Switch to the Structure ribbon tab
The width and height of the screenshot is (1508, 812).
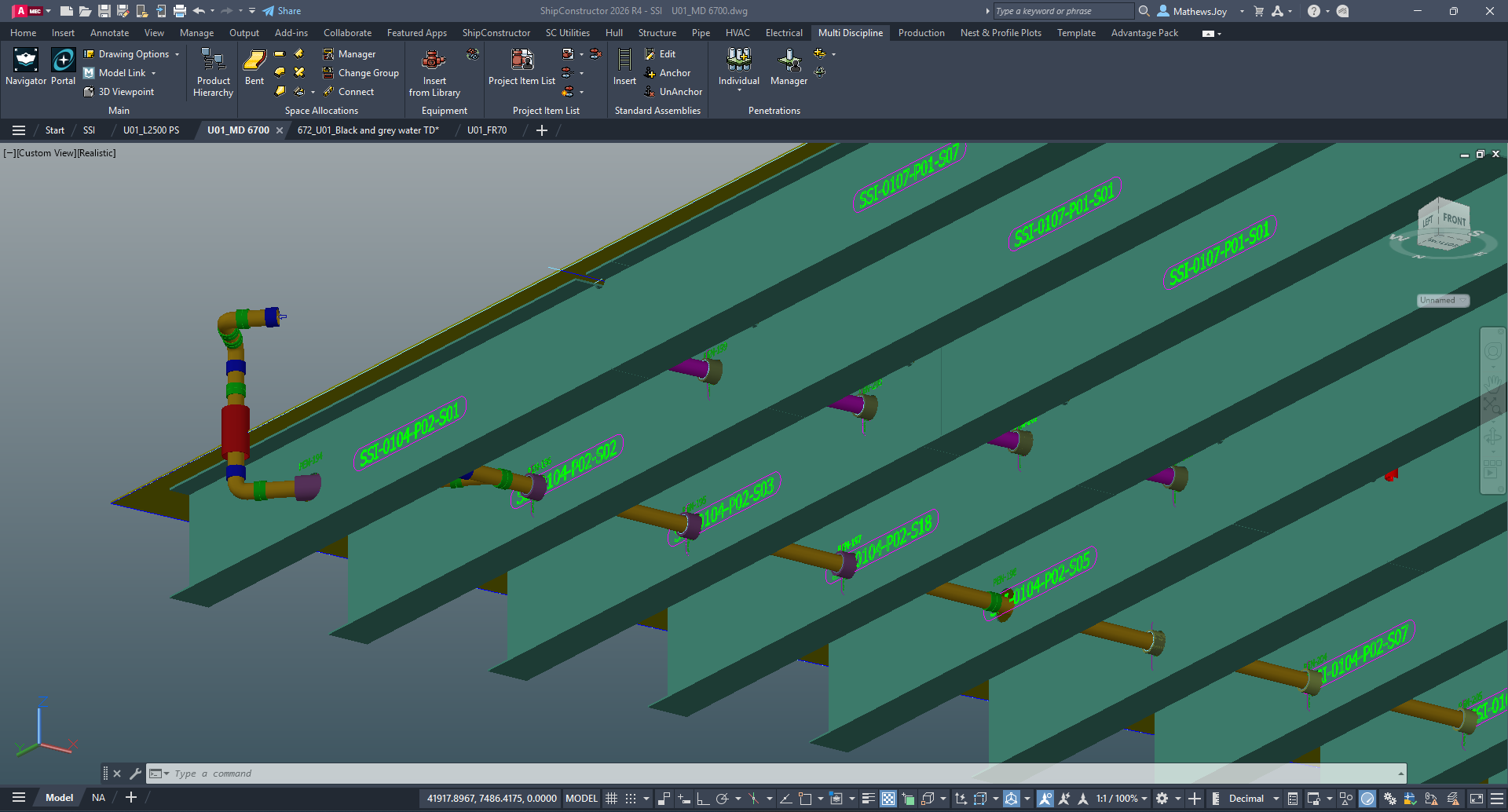point(657,33)
